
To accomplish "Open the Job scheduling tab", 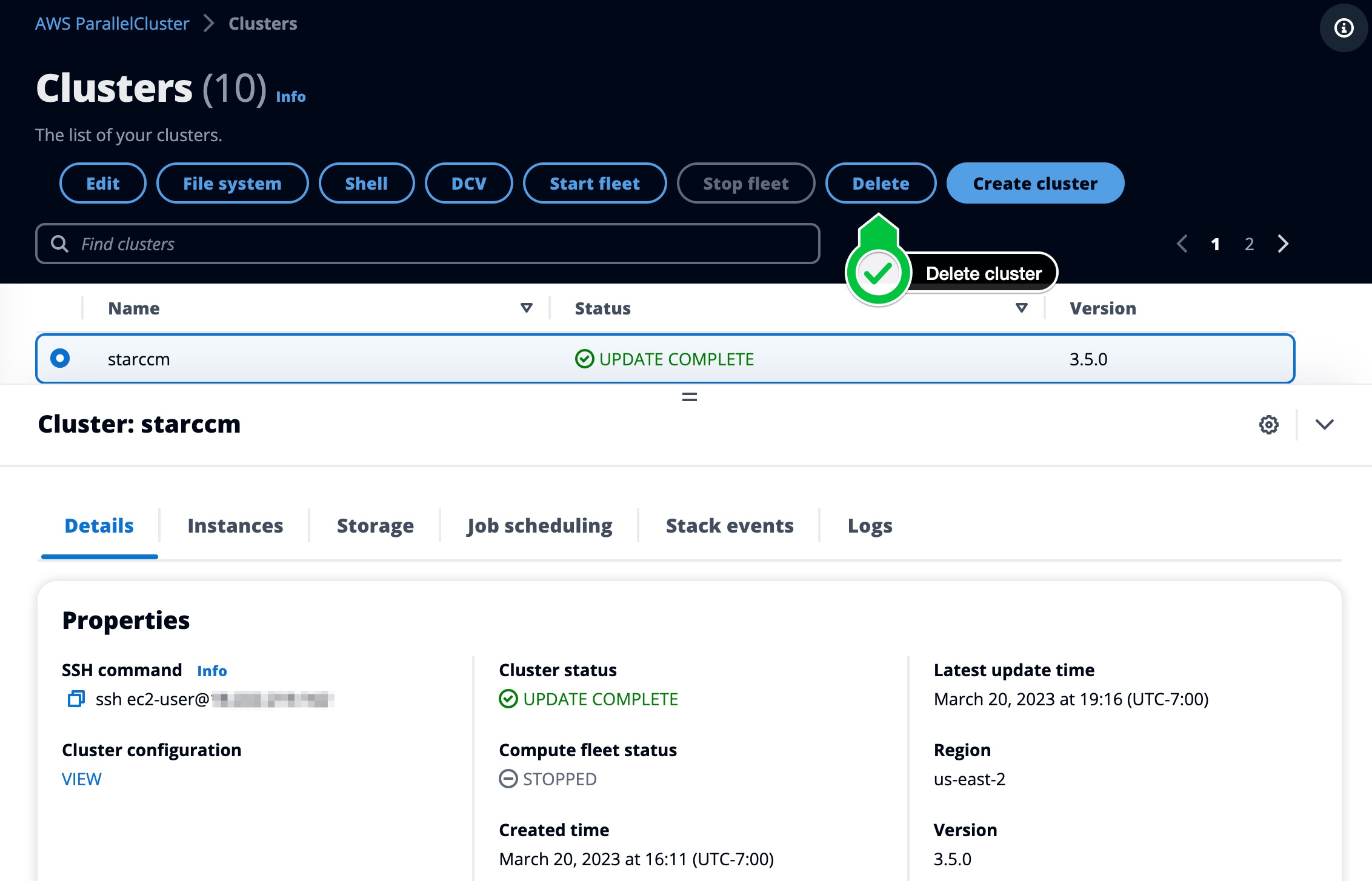I will click(539, 525).
